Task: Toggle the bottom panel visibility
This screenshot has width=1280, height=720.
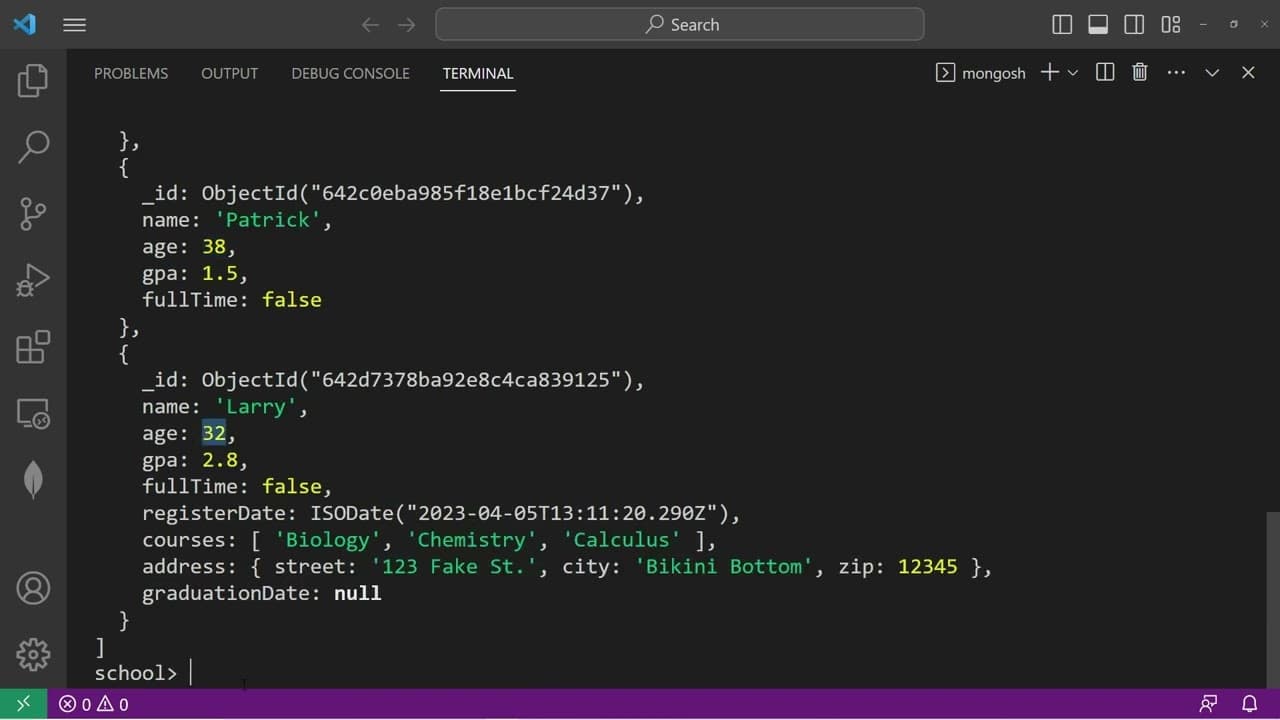Action: (1098, 25)
